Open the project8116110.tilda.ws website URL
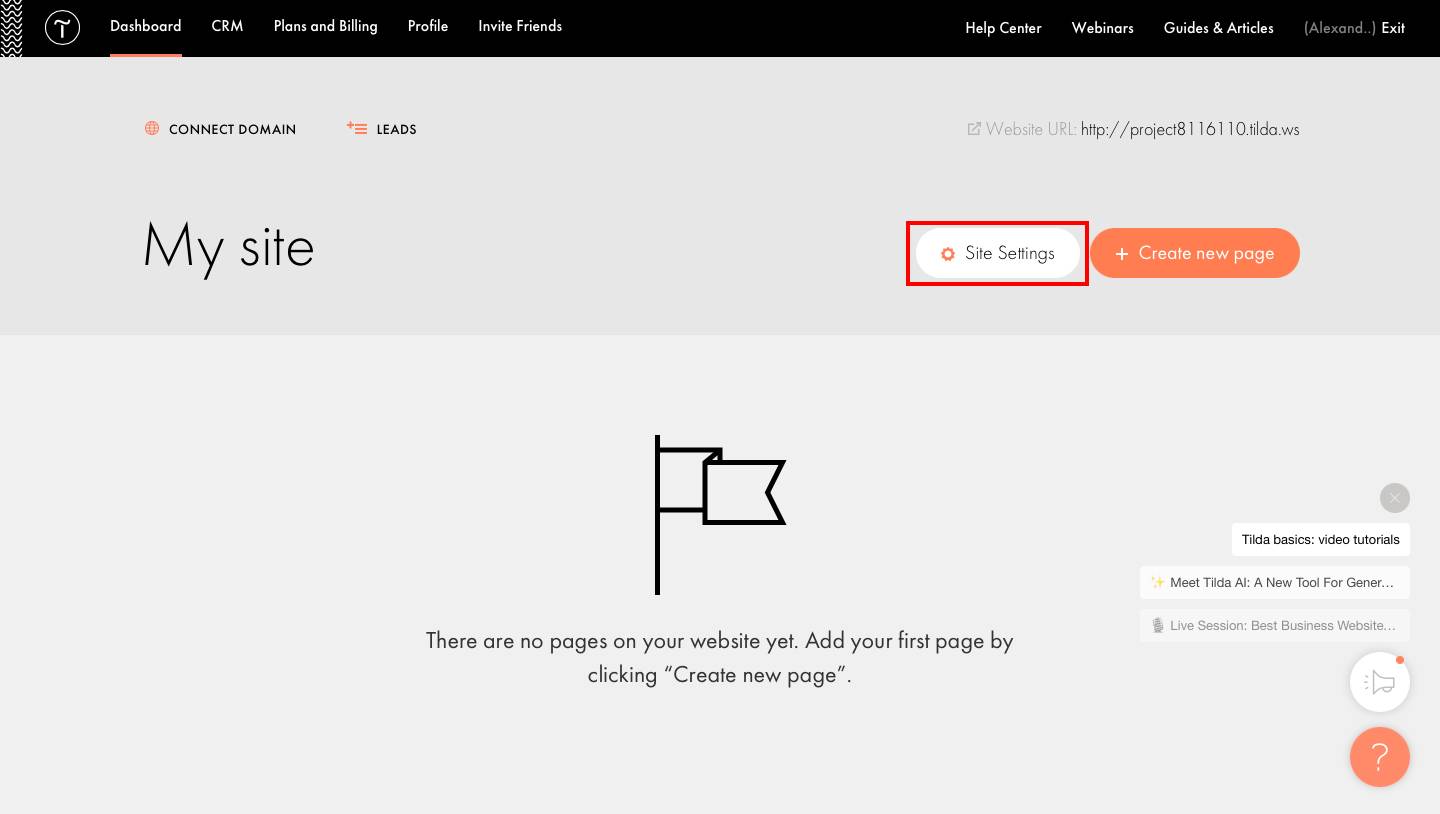Viewport: 1440px width, 814px height. pyautogui.click(x=1190, y=129)
